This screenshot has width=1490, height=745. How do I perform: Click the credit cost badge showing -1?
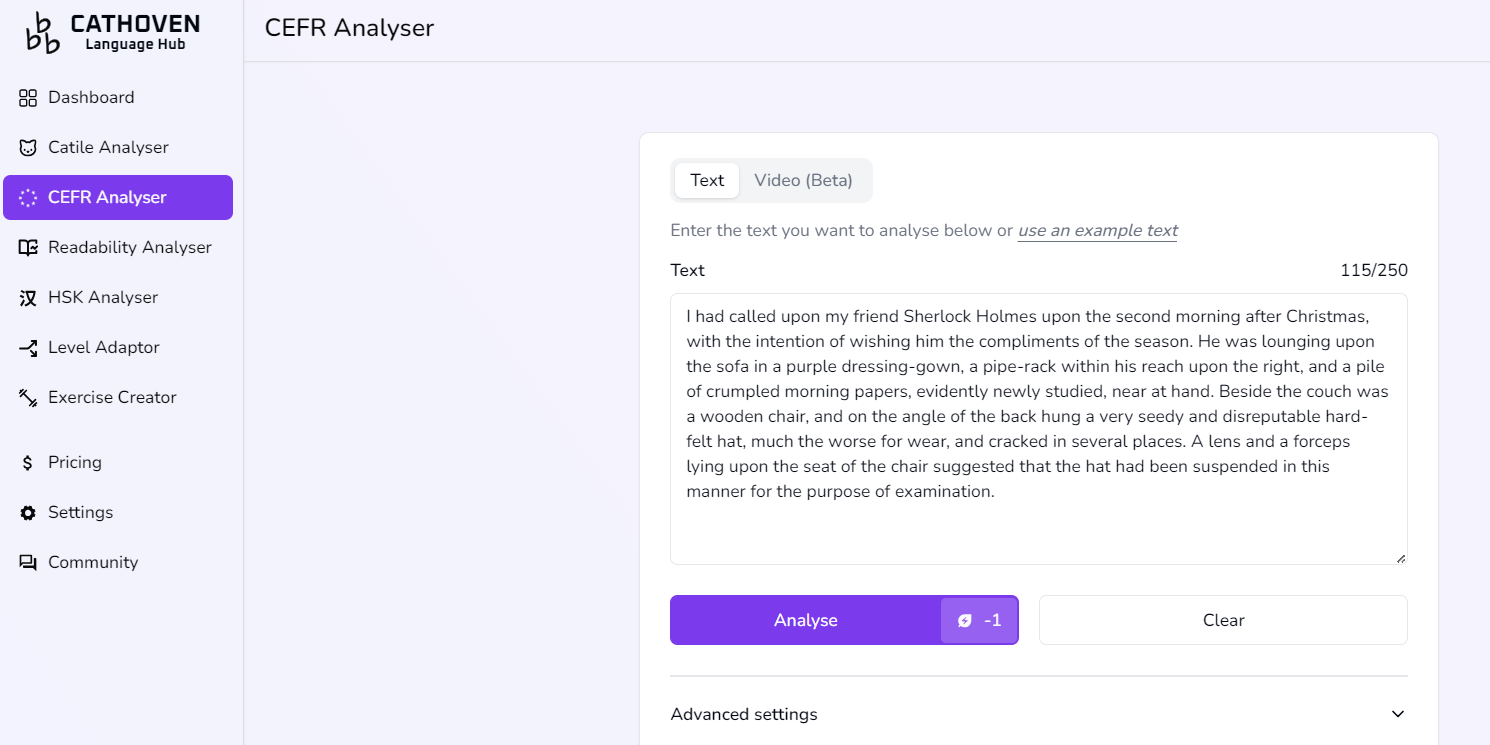[979, 620]
